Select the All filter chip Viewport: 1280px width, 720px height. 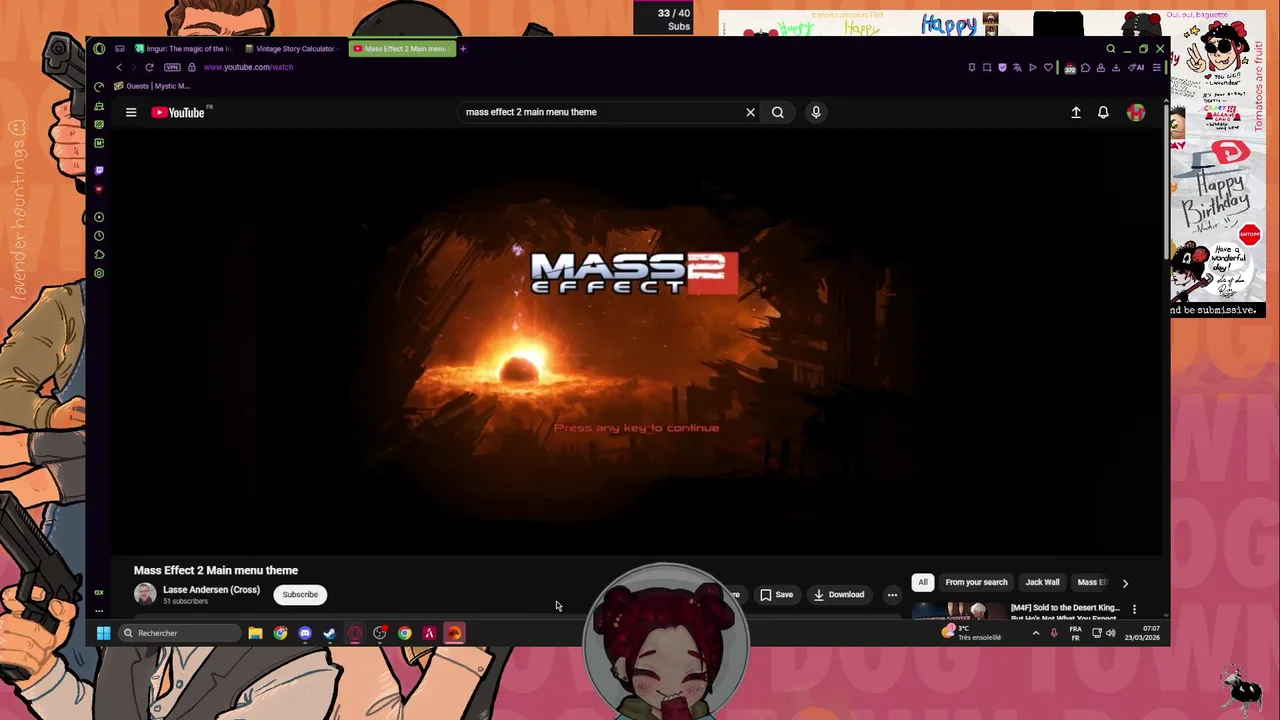(x=923, y=582)
